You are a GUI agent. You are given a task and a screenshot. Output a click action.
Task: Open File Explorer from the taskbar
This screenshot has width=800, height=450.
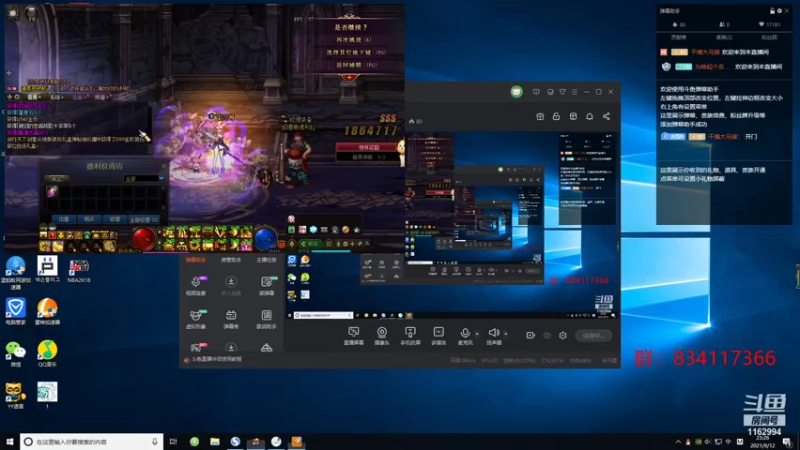coord(215,441)
